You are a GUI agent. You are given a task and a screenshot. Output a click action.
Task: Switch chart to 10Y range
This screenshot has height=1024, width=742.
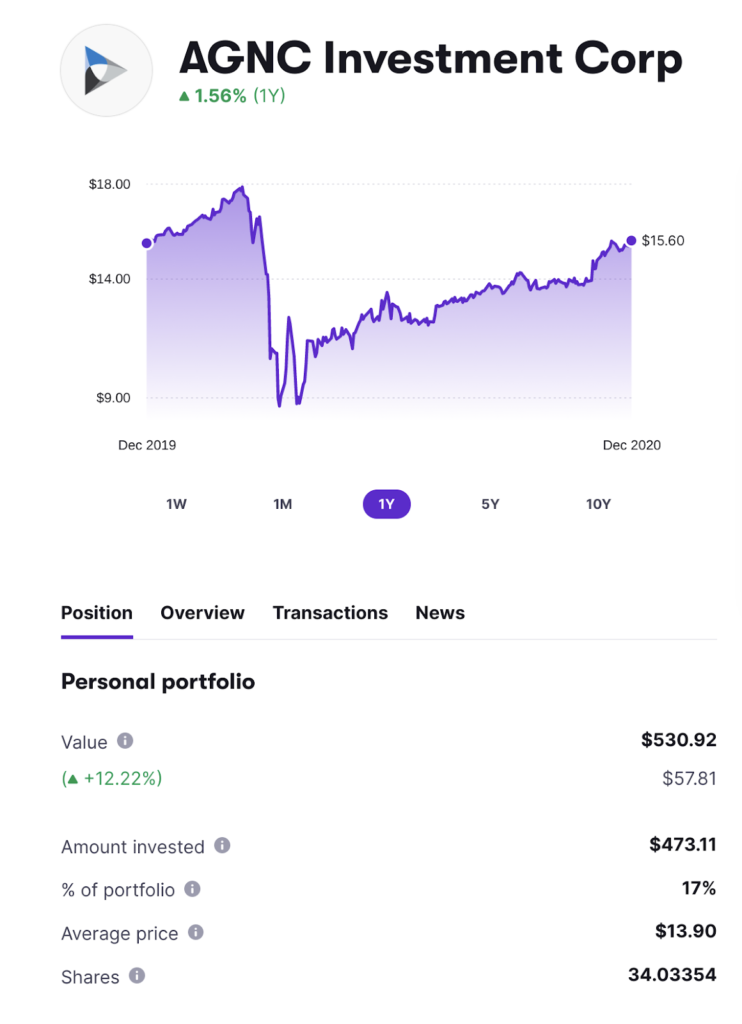click(598, 504)
